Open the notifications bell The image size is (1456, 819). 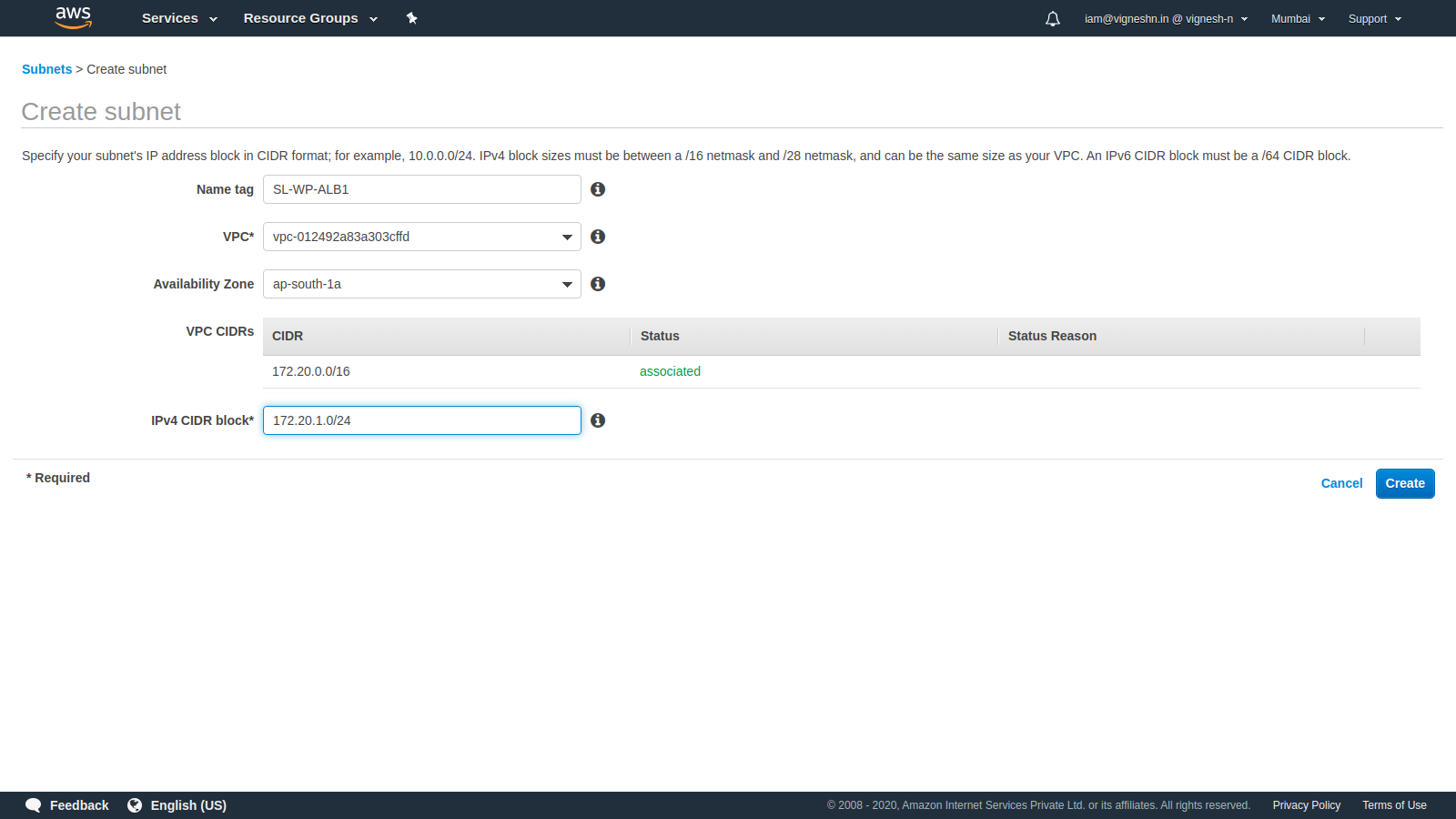1053,18
